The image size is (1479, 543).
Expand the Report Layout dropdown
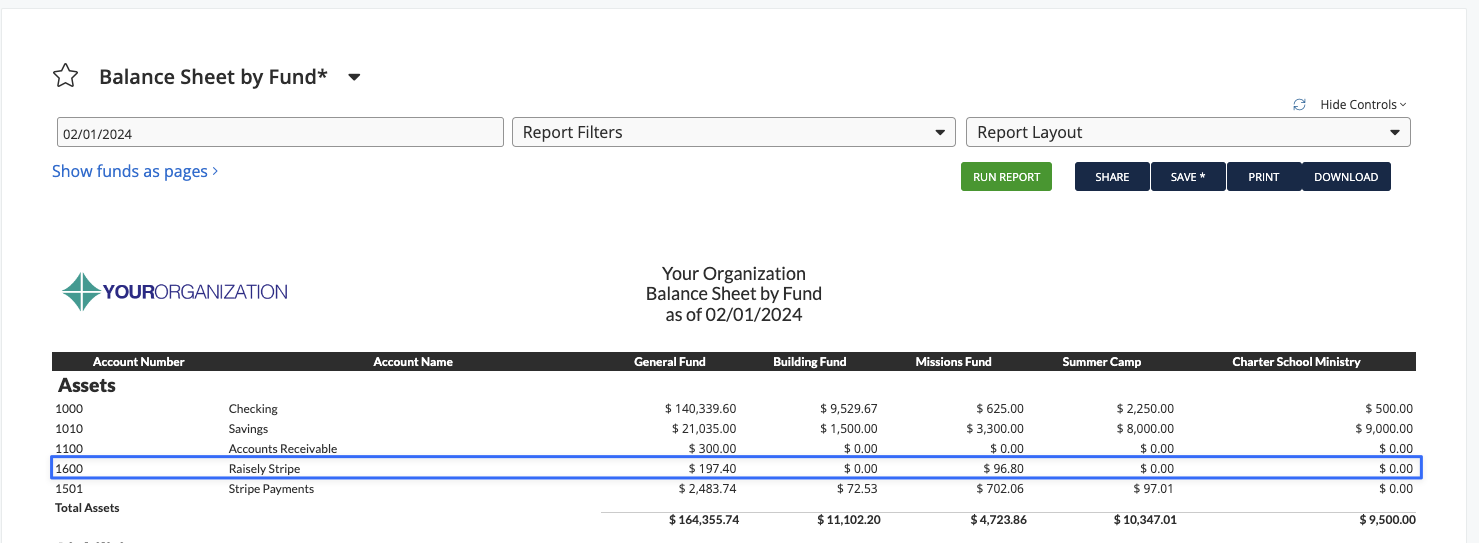tap(1188, 132)
